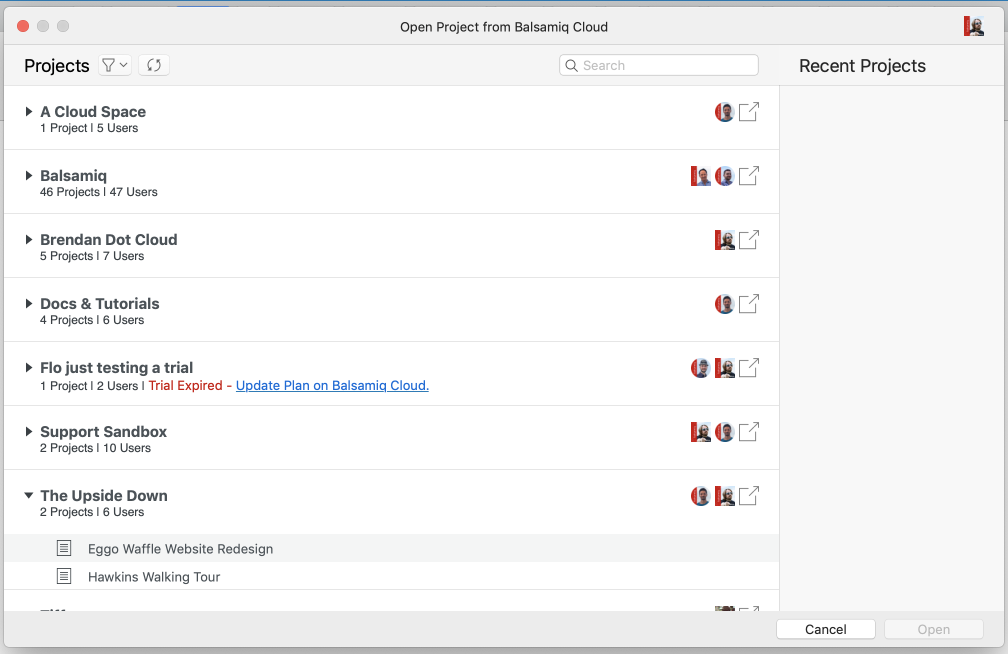The height and width of the screenshot is (654, 1008).
Task: Expand the A Cloud Space group
Action: click(x=29, y=112)
